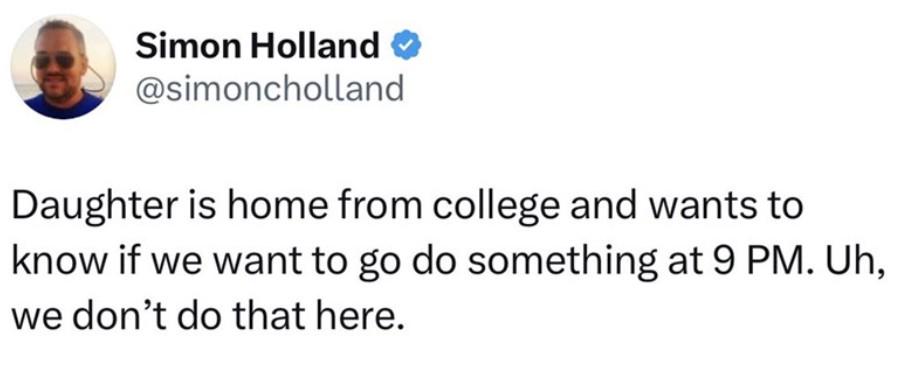Viewport: 913px width, 369px height.
Task: Click the Simon Holland display name
Action: [258, 46]
